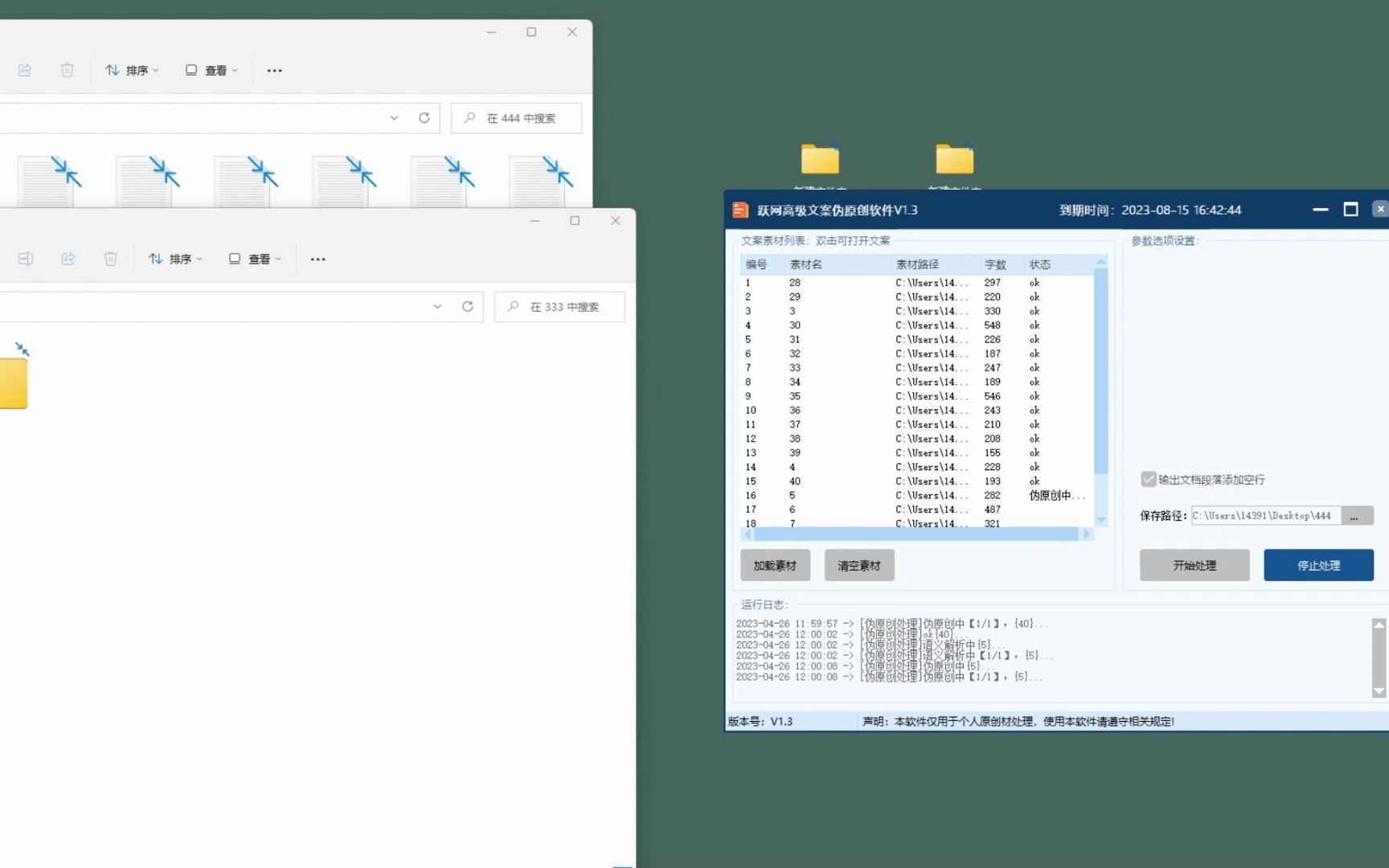This screenshot has height=868, width=1389.
Task: Click the share icon in the 444 window
Action: [x=25, y=70]
